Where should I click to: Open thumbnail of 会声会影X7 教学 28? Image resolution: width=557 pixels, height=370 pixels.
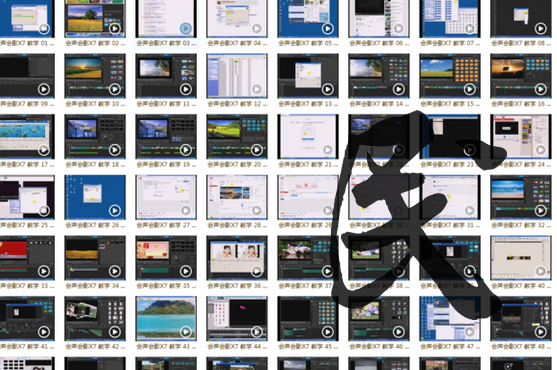pyautogui.click(x=237, y=197)
